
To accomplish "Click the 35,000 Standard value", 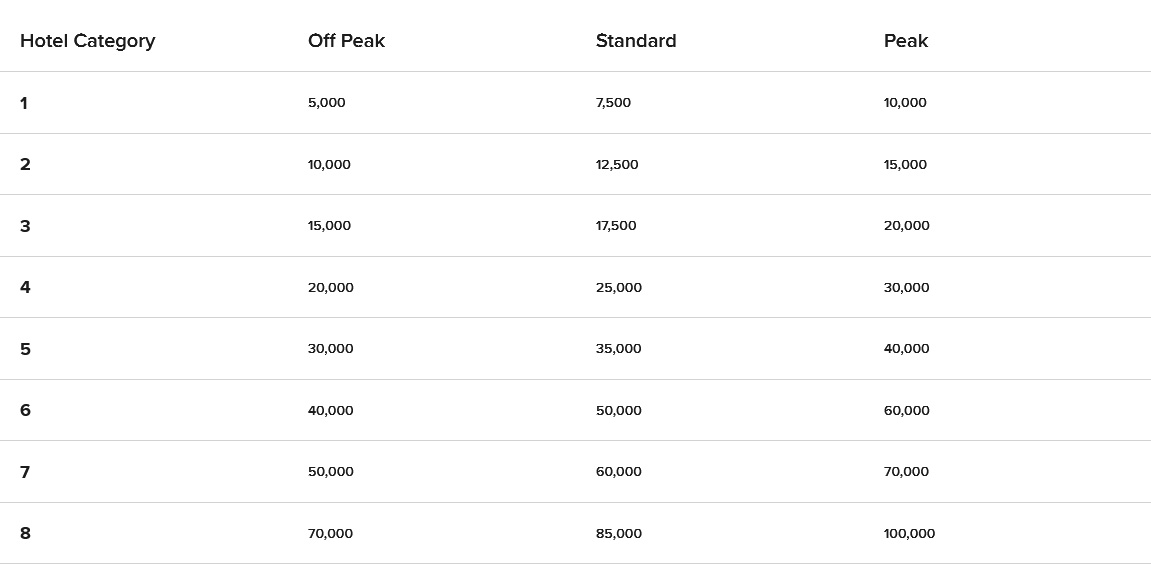I will 619,348.
